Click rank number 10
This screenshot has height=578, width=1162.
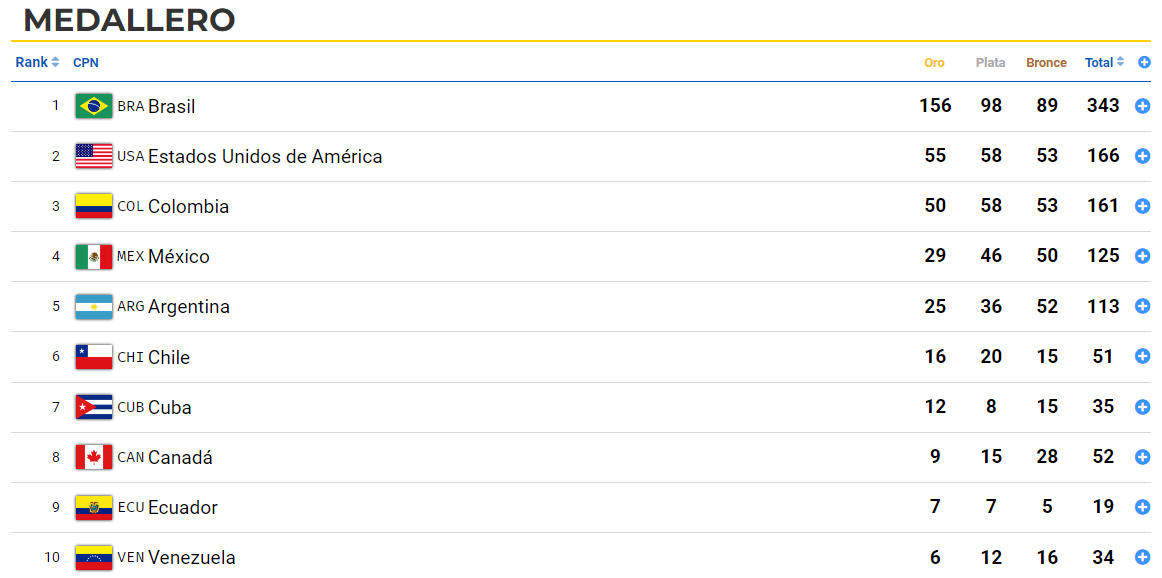point(52,557)
